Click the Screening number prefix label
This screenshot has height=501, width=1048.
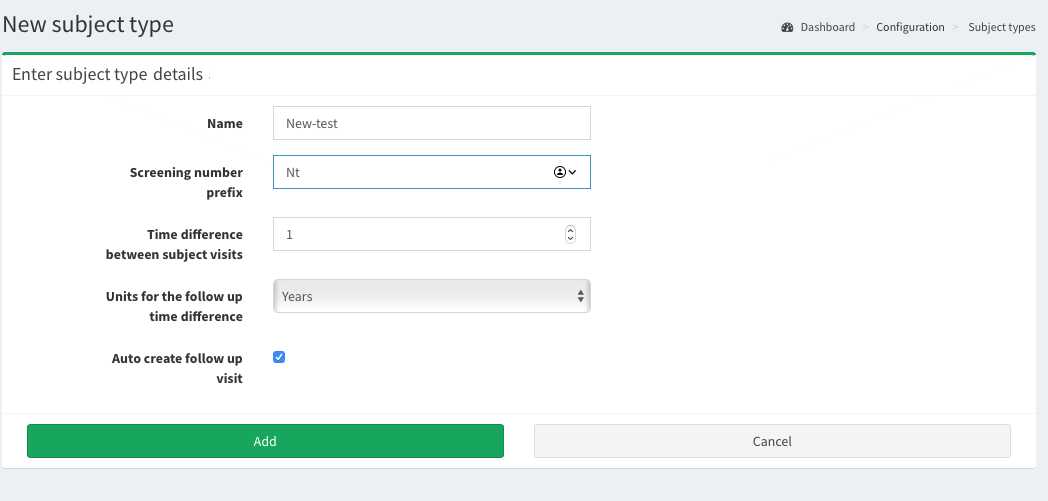[x=186, y=182]
